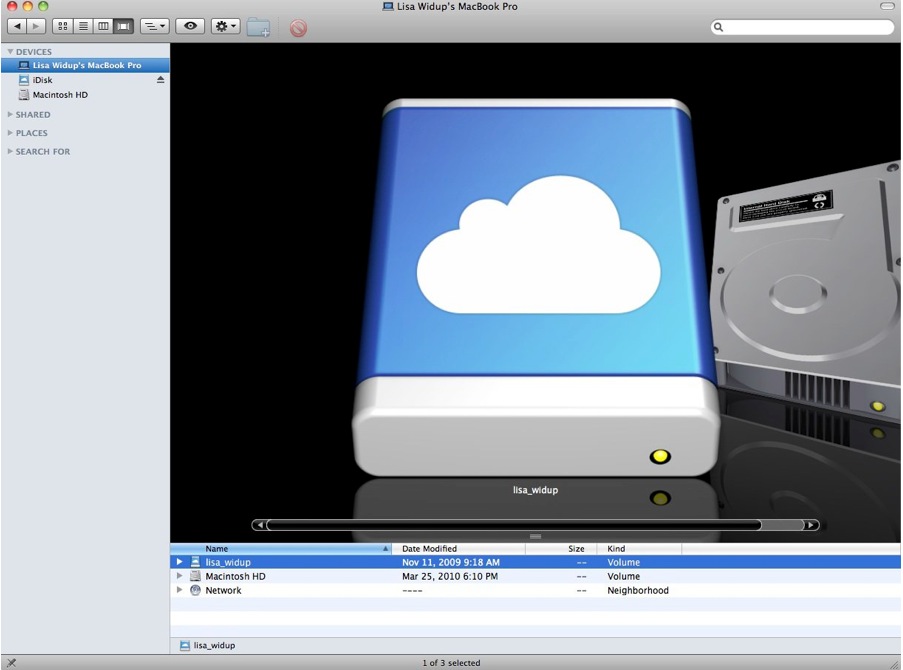Open Quick Look eye button

pos(190,26)
